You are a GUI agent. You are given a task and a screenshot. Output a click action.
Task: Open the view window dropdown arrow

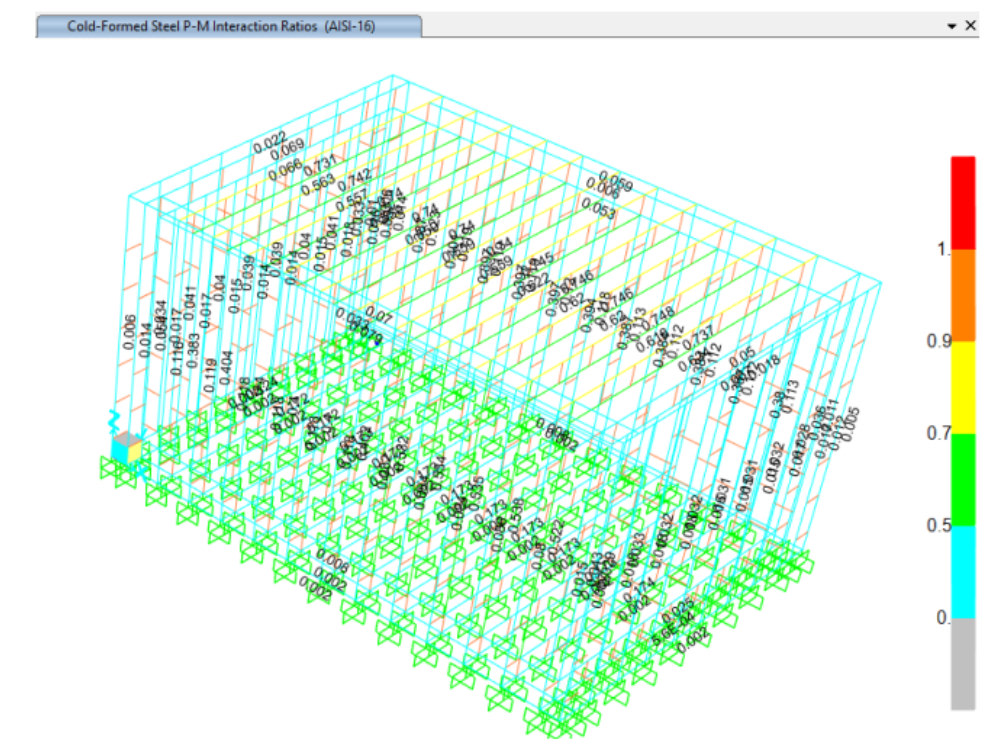(952, 26)
